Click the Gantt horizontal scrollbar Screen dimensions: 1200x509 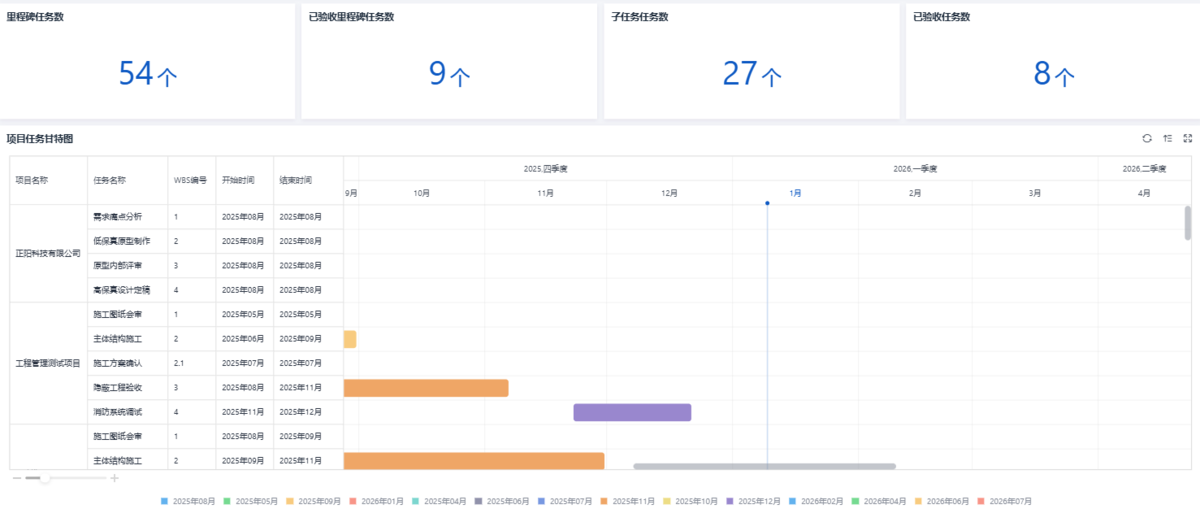coord(764,466)
